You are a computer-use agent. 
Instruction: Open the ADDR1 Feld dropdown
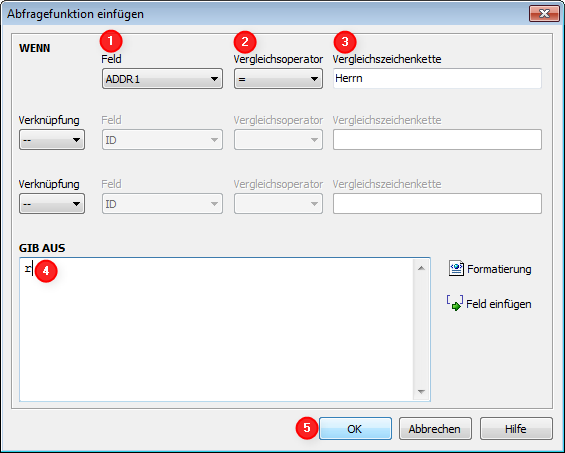[x=162, y=79]
